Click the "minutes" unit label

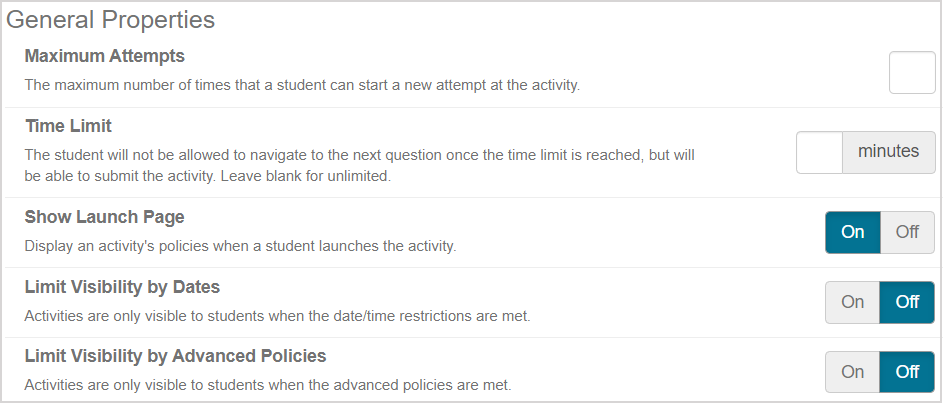click(x=888, y=153)
